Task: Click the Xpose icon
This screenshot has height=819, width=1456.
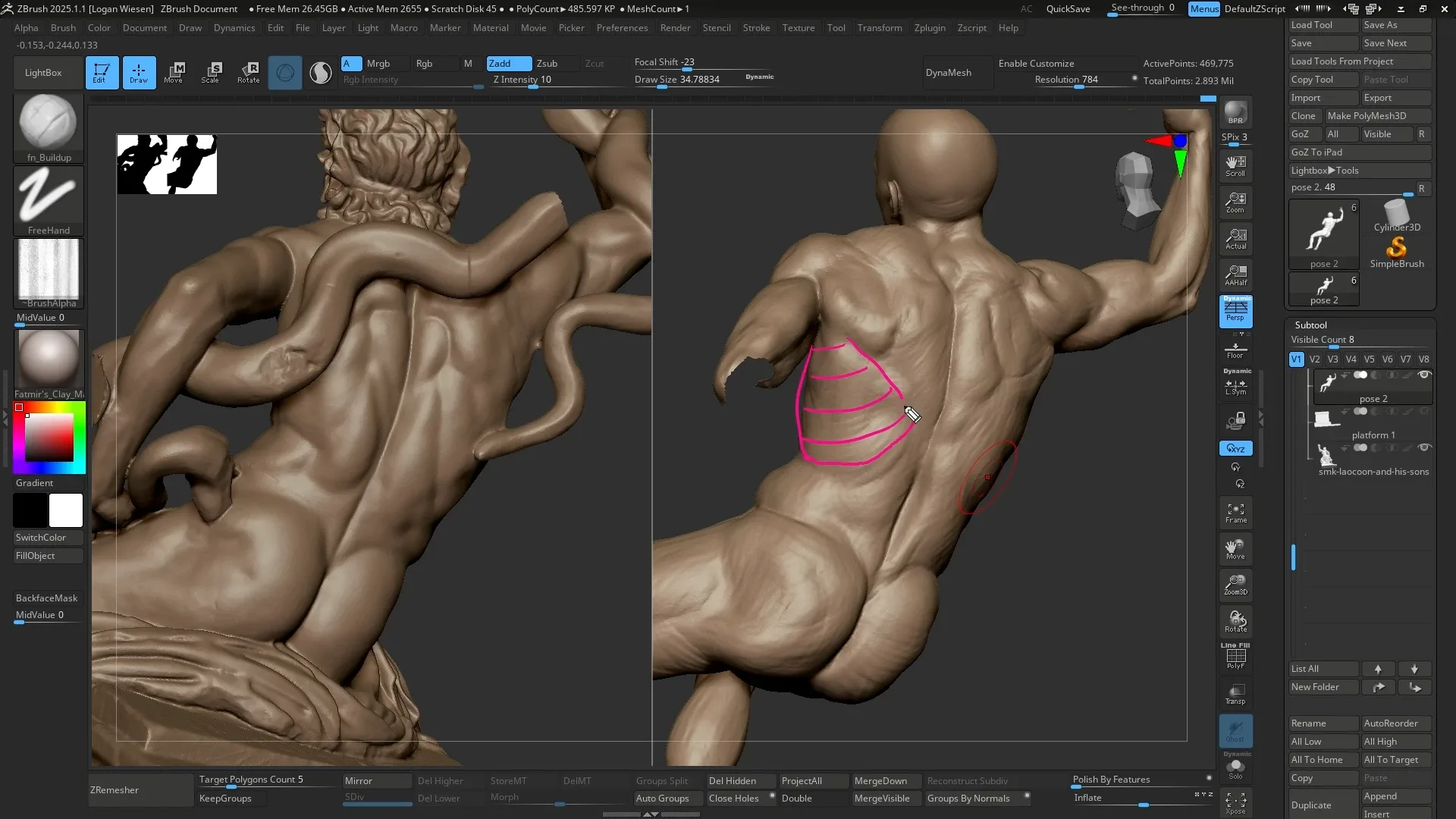Action: coord(1235,802)
